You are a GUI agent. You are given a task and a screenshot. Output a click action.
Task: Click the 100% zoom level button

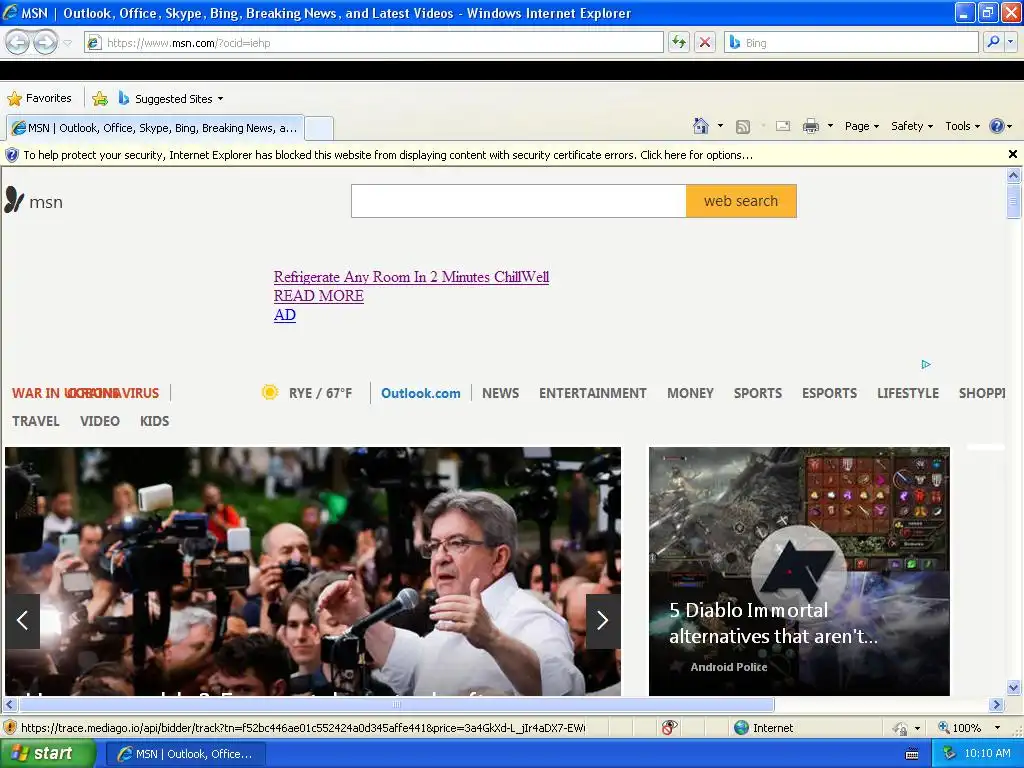pyautogui.click(x=959, y=728)
